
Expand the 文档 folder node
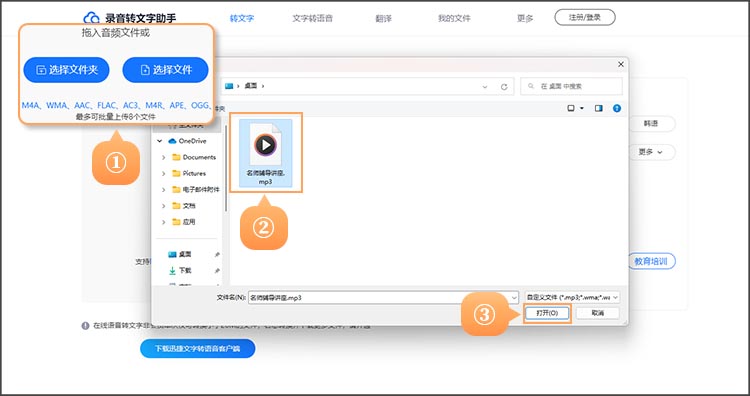[x=164, y=206]
